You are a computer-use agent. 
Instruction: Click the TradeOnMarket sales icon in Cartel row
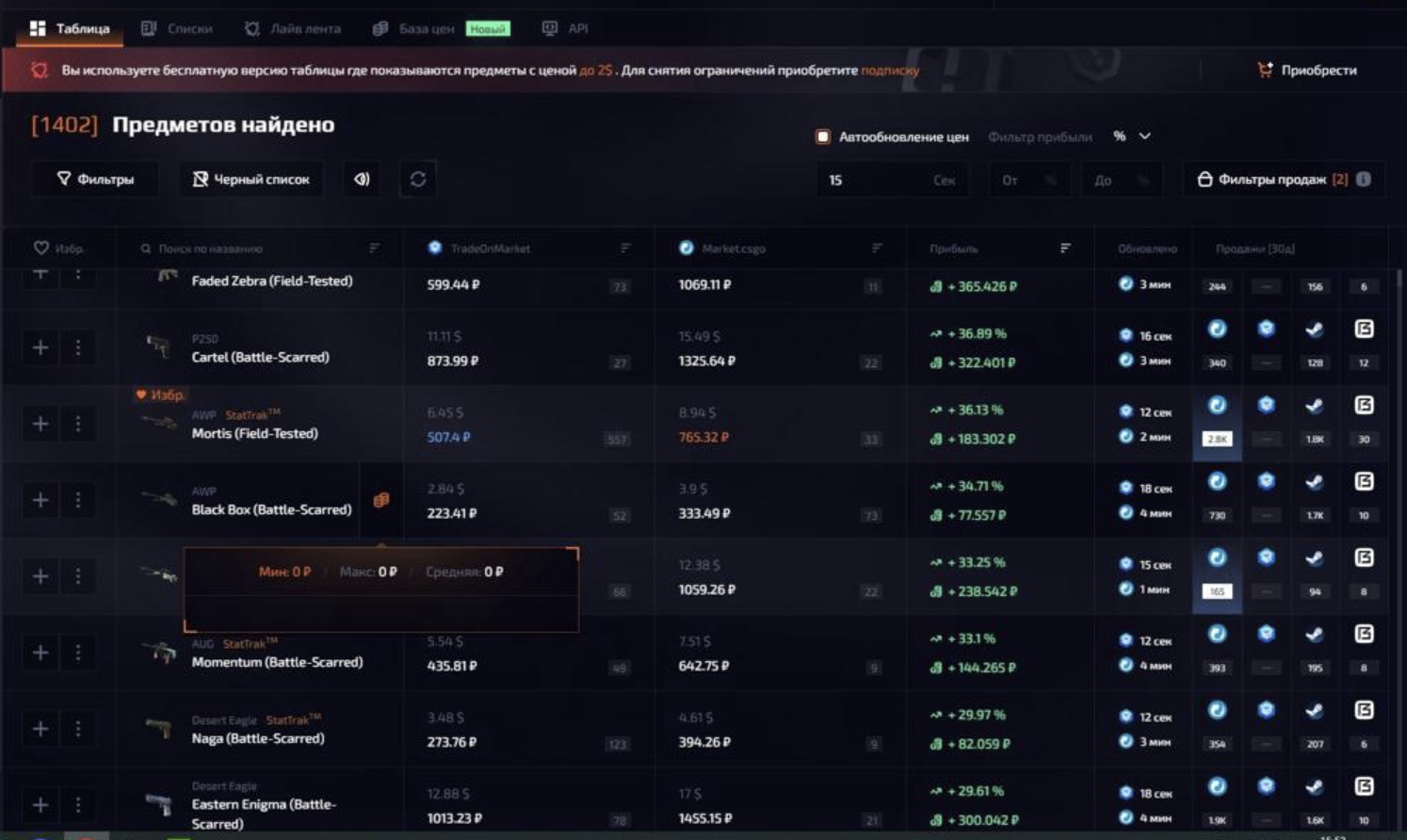coord(1267,329)
